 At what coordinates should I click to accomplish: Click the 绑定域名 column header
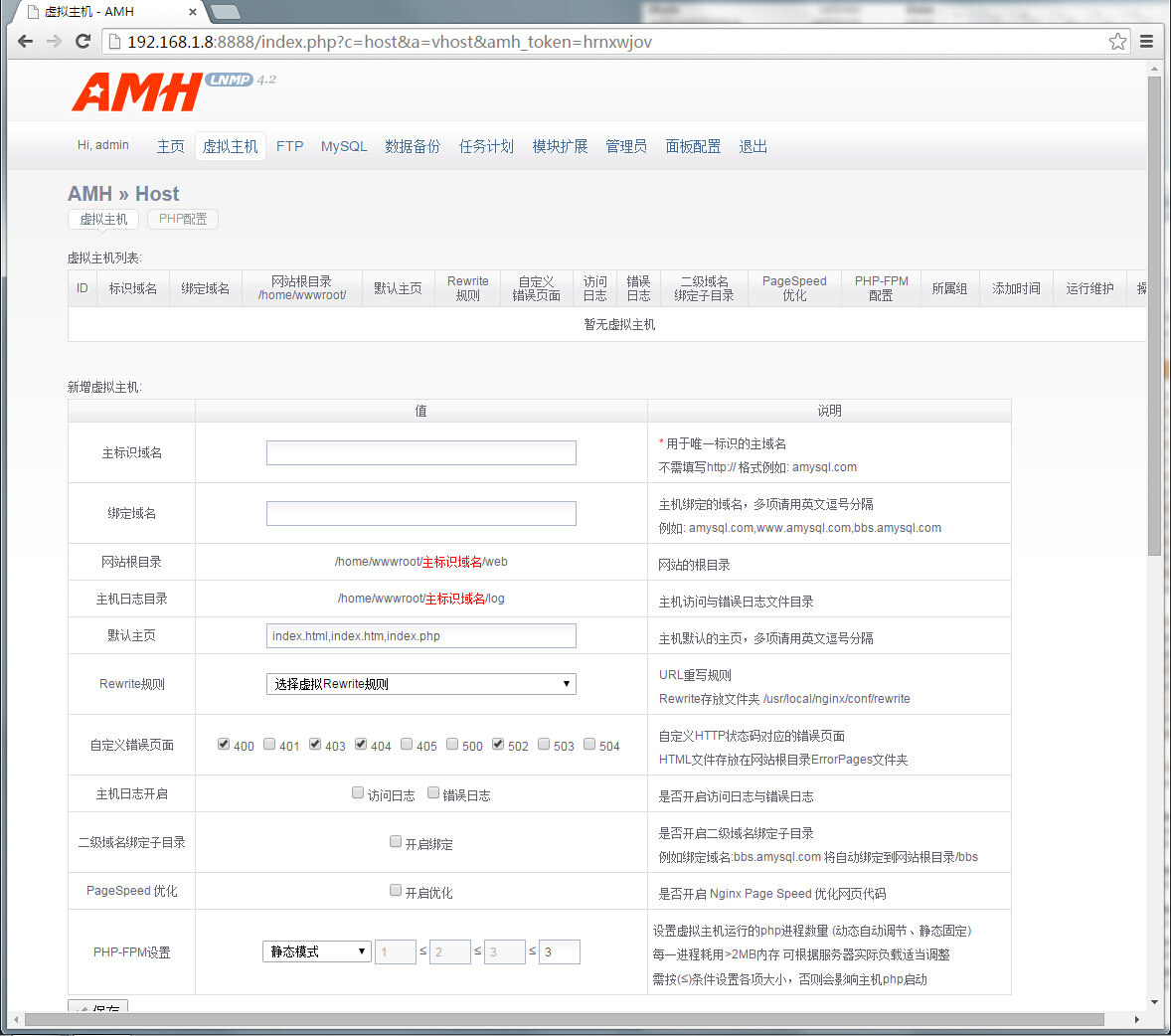pyautogui.click(x=206, y=288)
